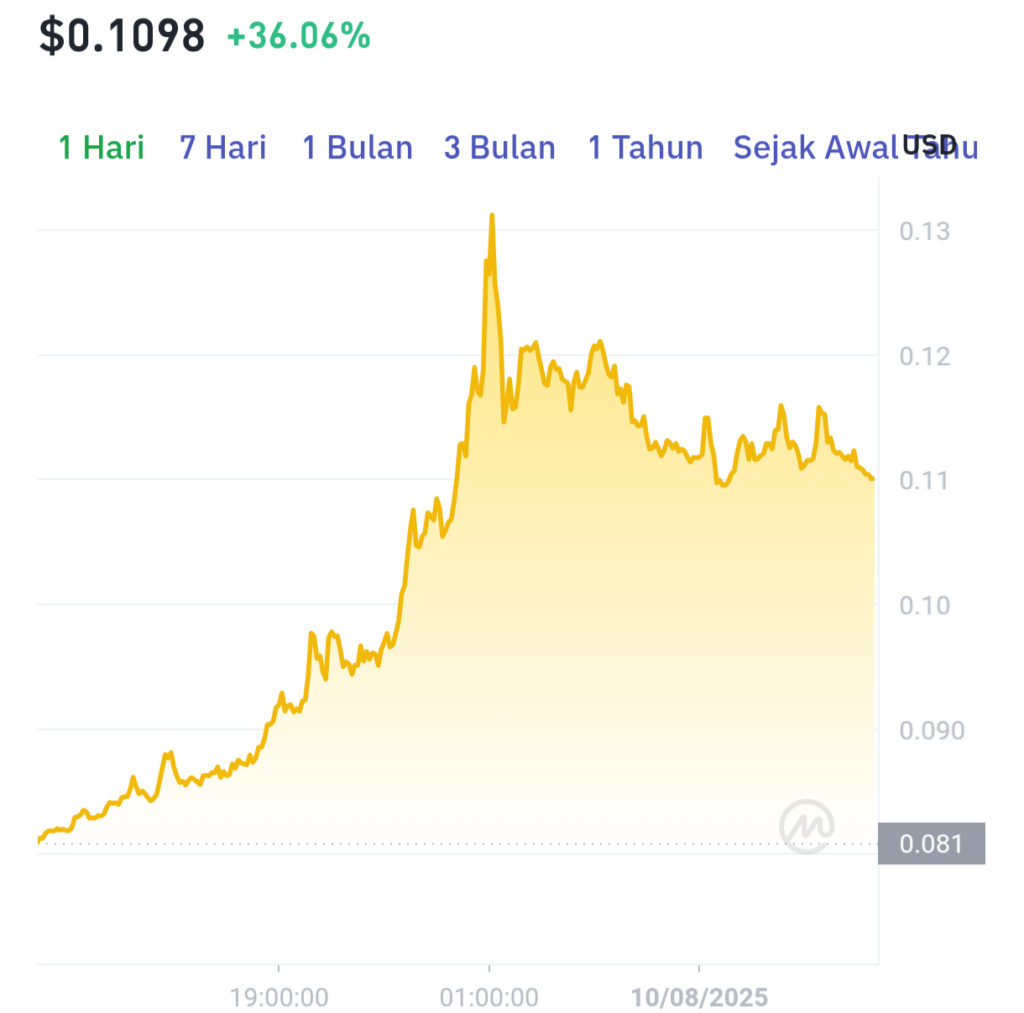Screen dimensions: 1024x1013
Task: Click the 01:00:00 time axis label
Action: click(489, 997)
